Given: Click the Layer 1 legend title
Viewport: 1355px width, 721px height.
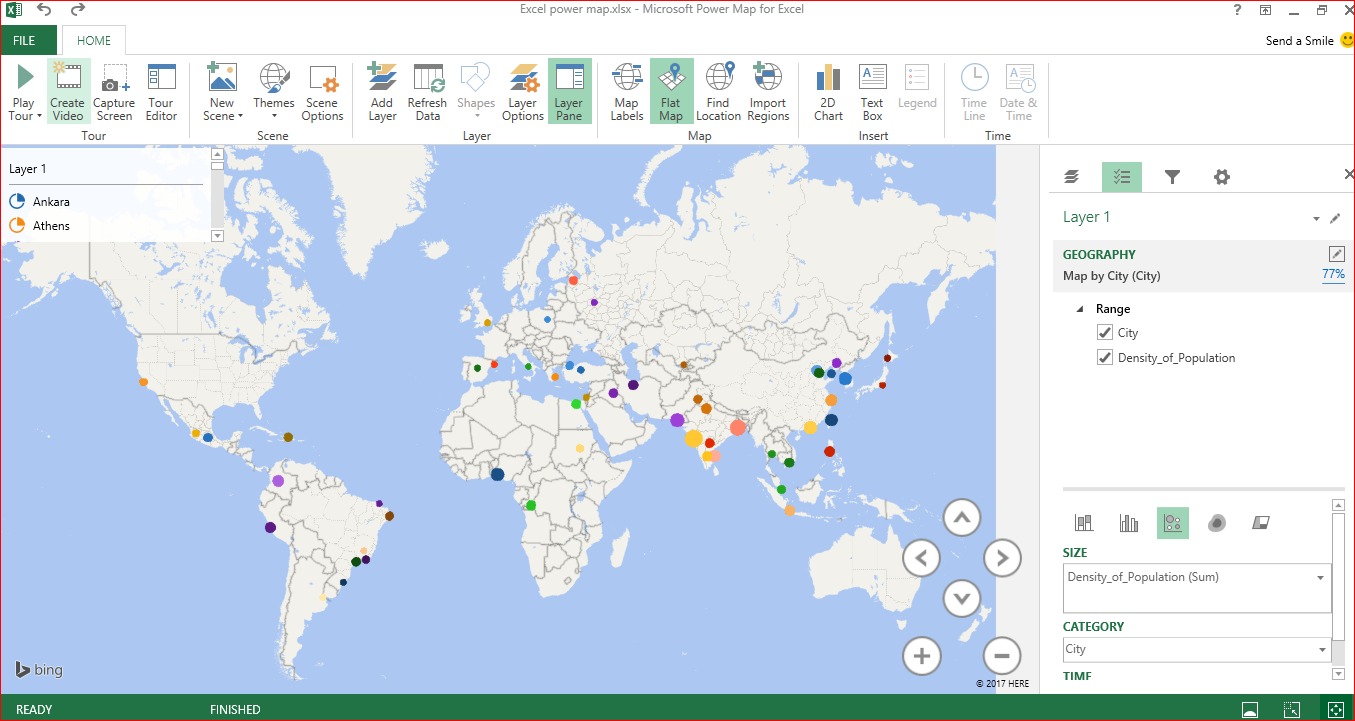Looking at the screenshot, I should pyautogui.click(x=28, y=169).
